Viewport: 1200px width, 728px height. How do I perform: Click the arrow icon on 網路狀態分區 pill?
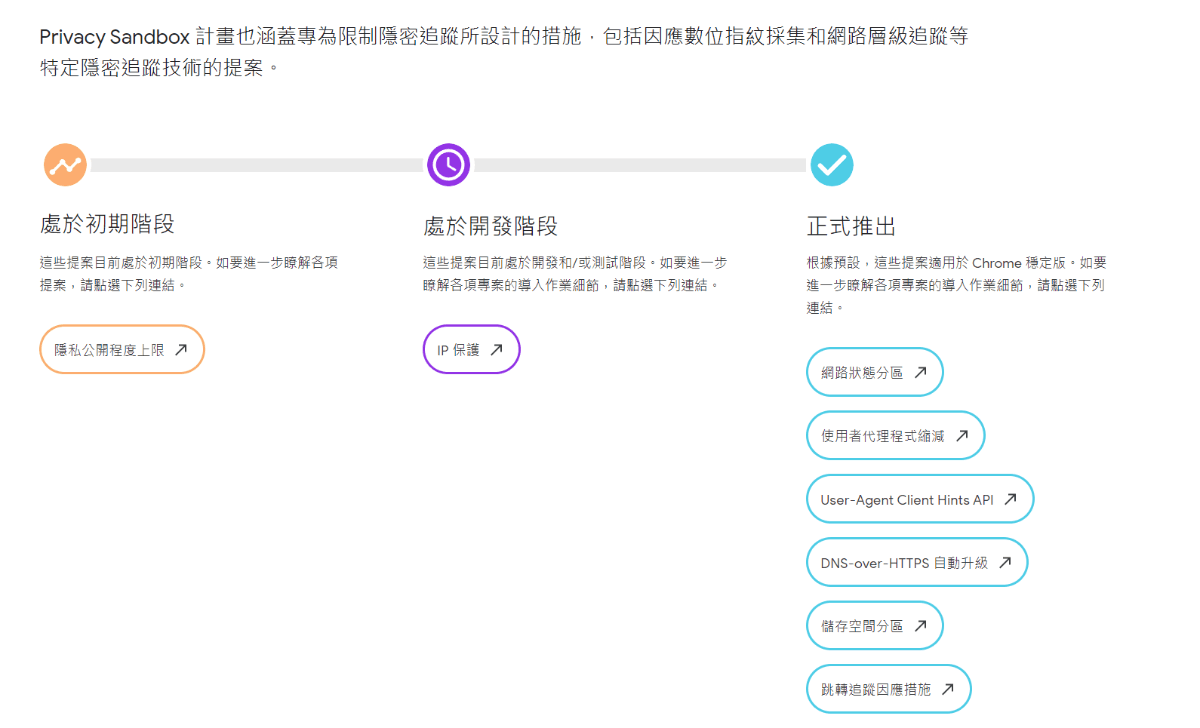pos(921,370)
